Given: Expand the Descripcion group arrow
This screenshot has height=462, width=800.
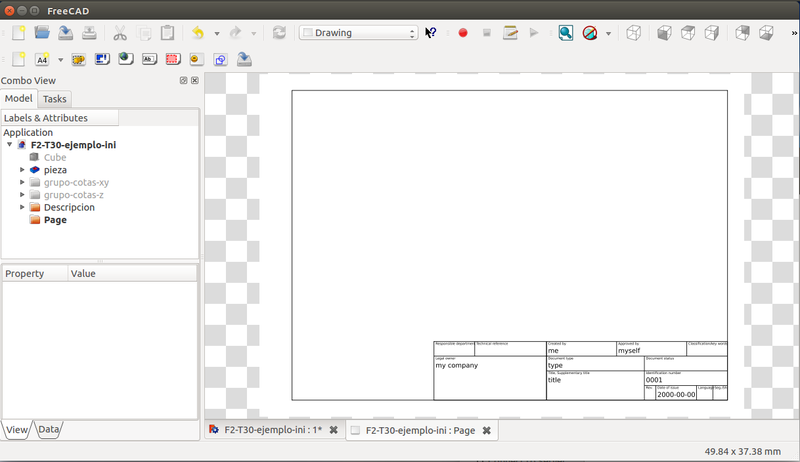Looking at the screenshot, I should coord(22,207).
